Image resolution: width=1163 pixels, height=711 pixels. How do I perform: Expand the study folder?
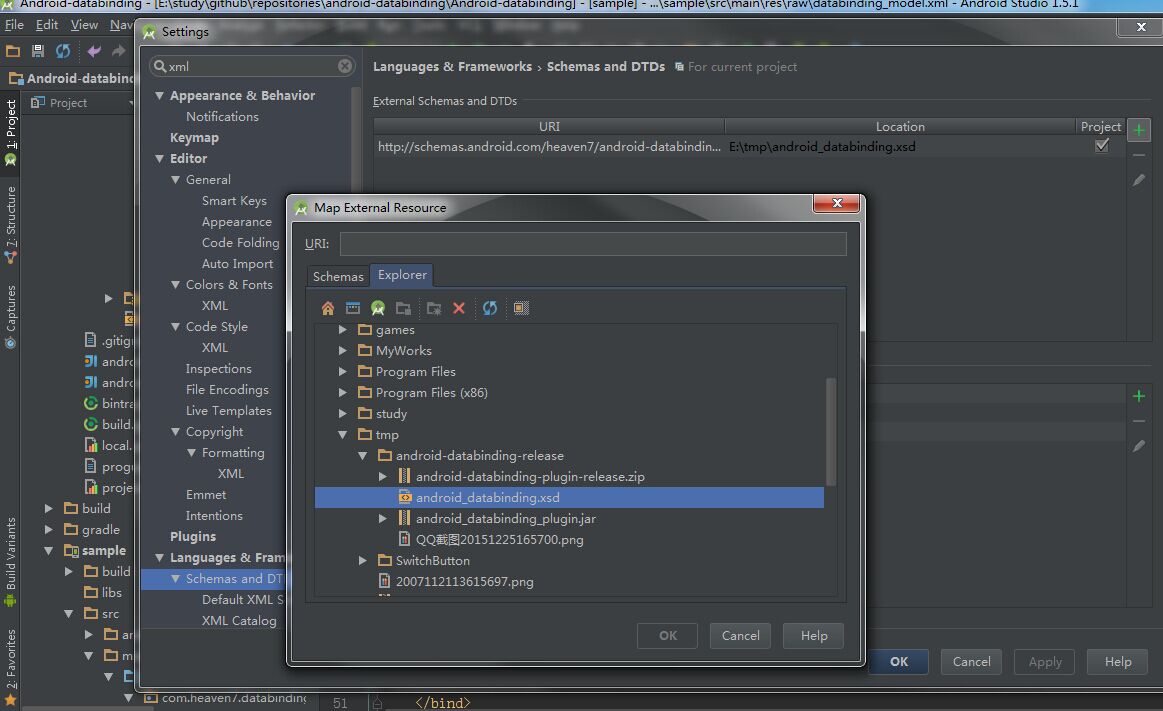[343, 413]
